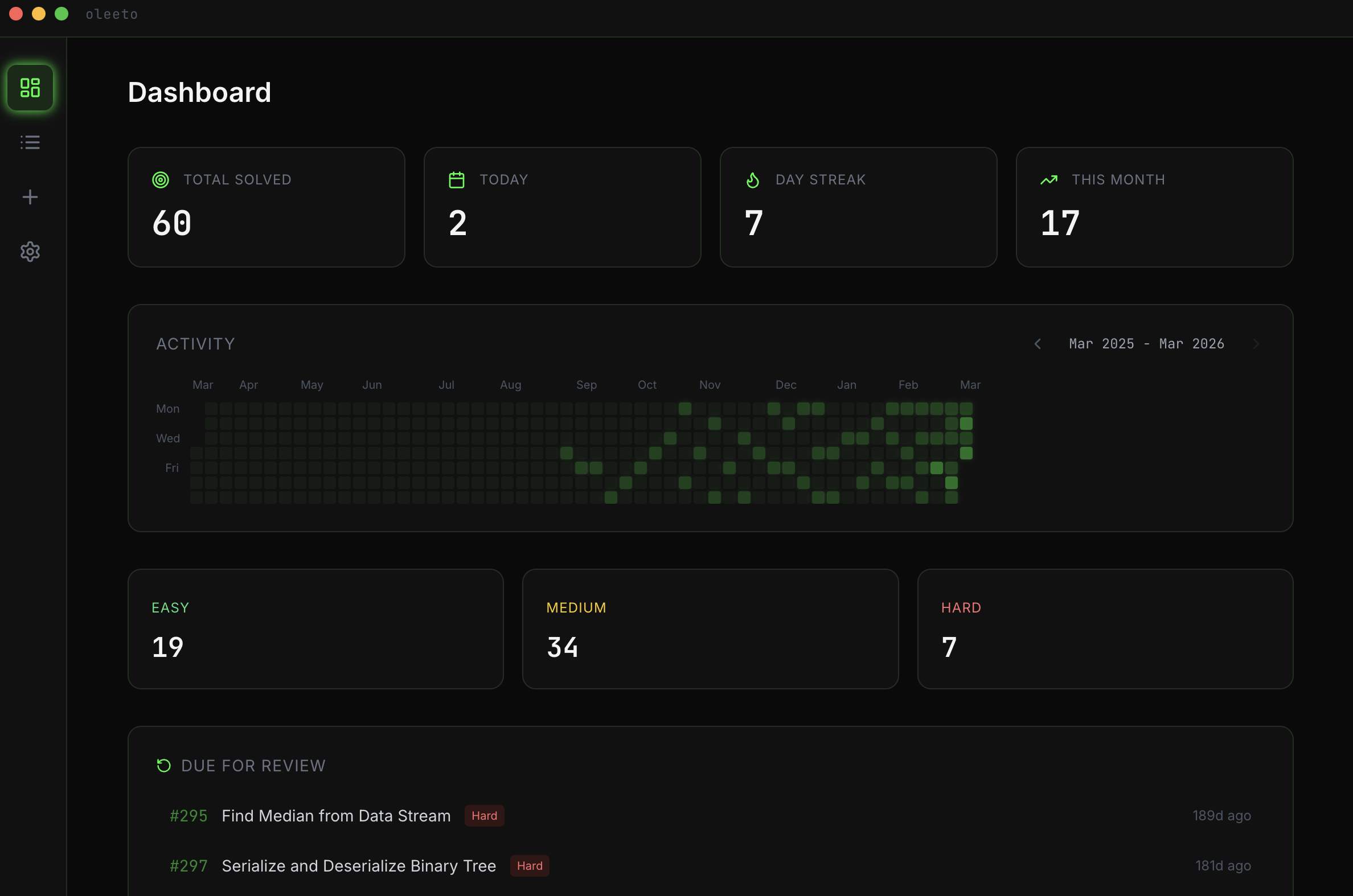
Task: Click the flame icon beside Day Streak
Action: pos(753,180)
